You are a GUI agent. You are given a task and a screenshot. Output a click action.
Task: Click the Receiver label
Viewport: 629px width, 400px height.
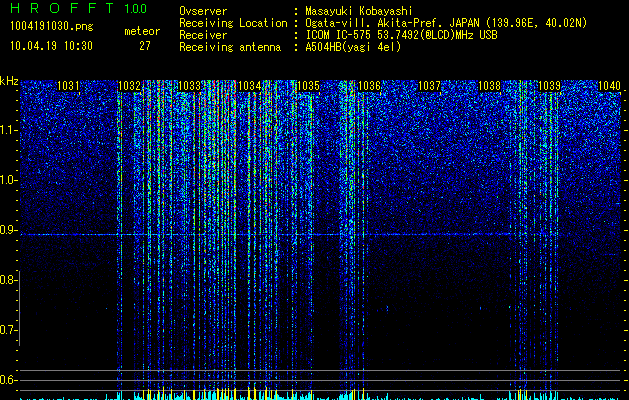pos(203,35)
